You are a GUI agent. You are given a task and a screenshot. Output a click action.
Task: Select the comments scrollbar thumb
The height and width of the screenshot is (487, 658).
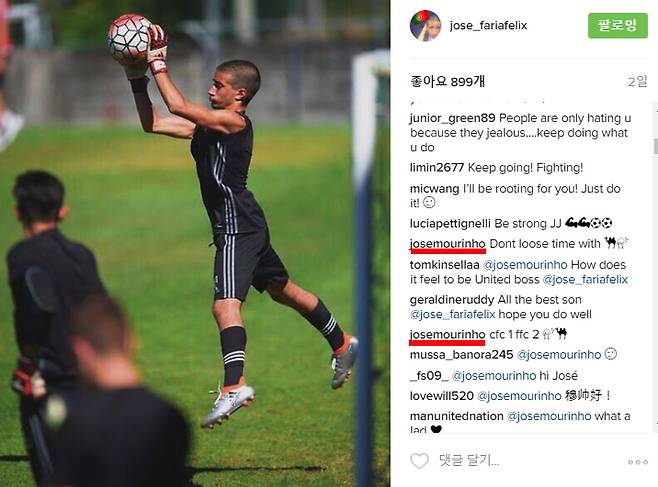pos(655,146)
